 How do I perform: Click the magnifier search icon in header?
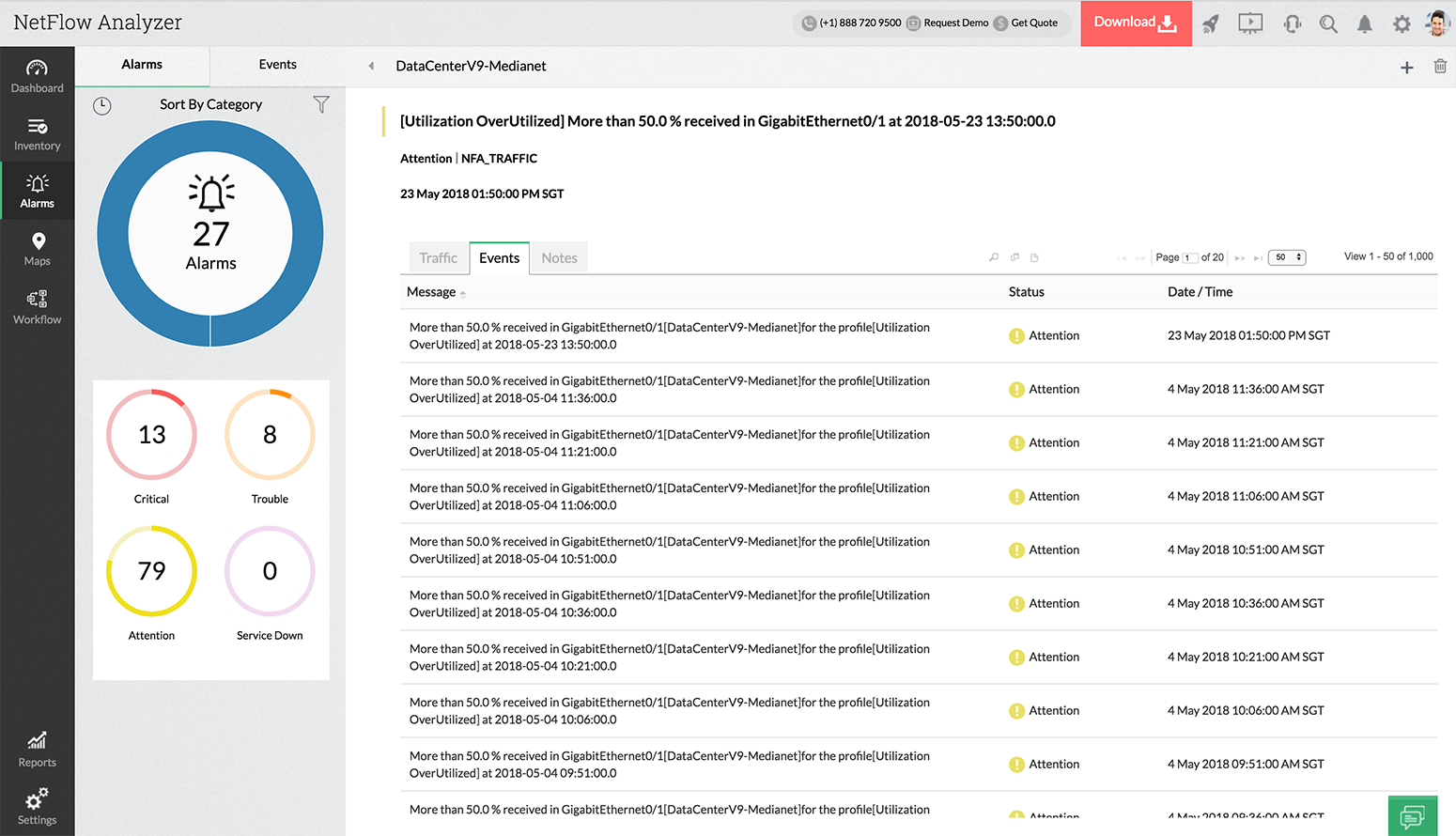(x=1328, y=23)
